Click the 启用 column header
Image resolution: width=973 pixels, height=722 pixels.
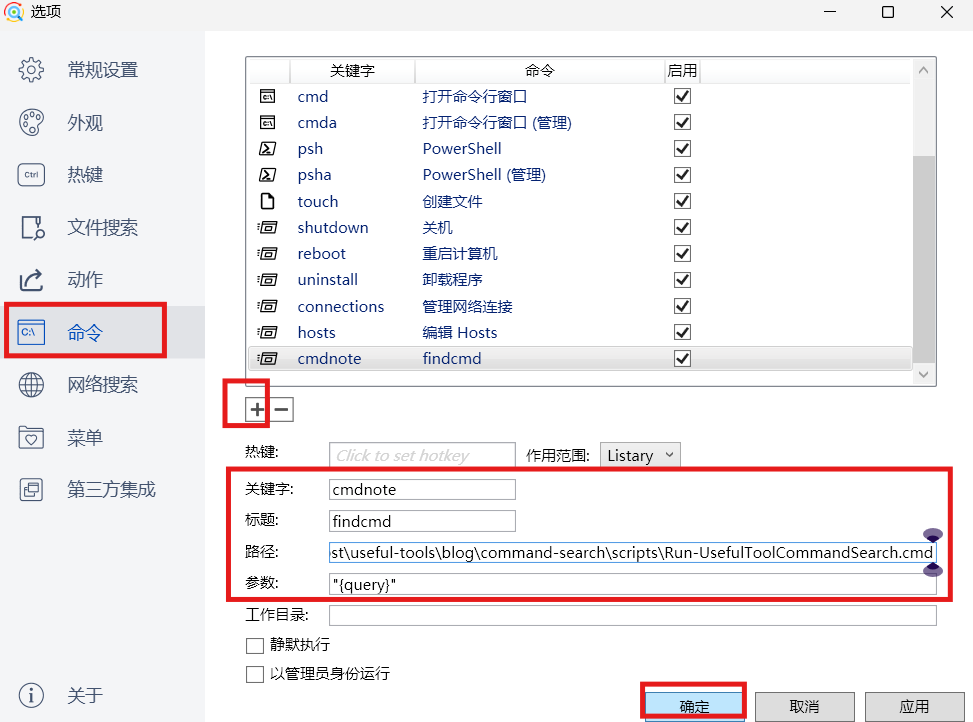(x=683, y=71)
